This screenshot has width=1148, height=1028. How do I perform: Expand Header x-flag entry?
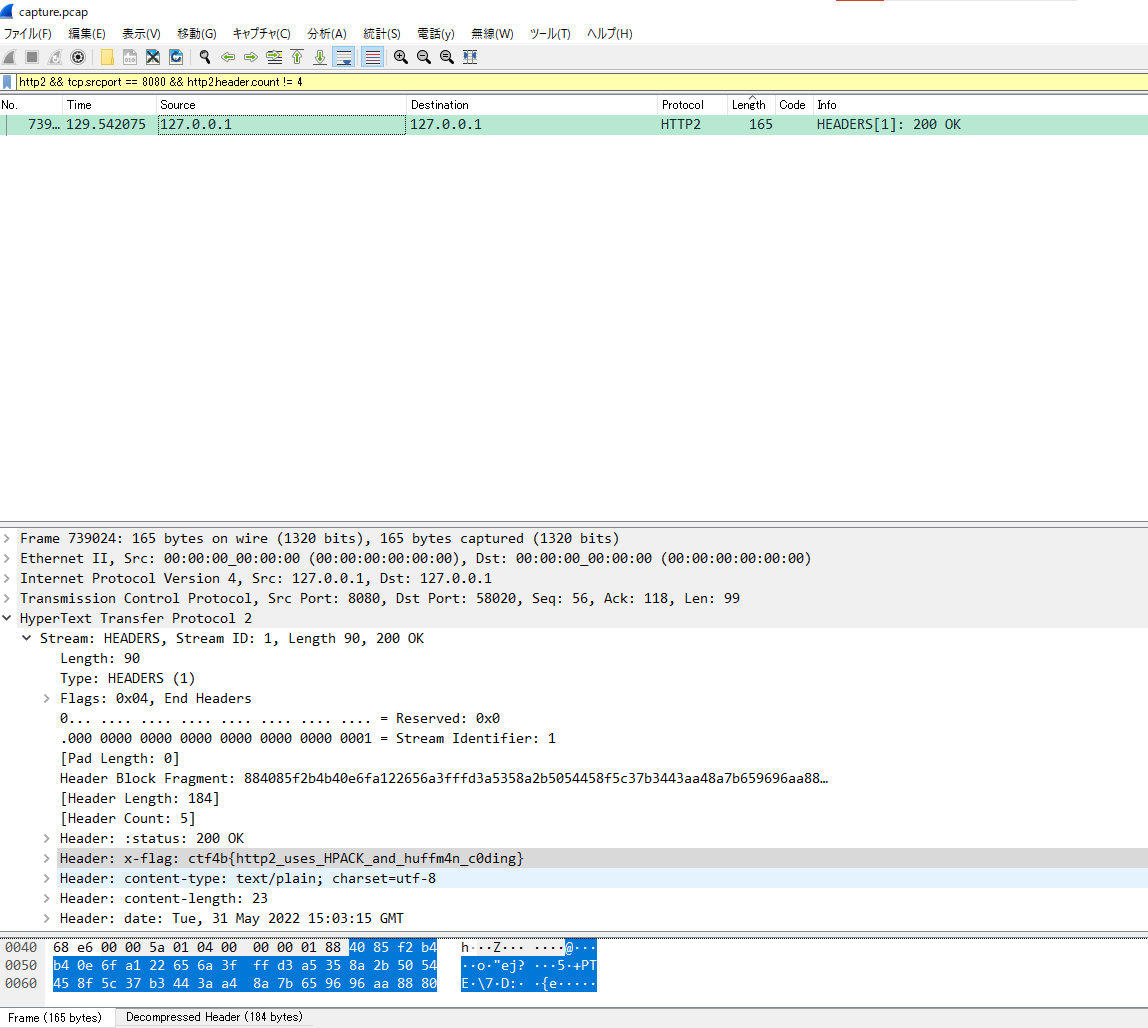[47, 858]
